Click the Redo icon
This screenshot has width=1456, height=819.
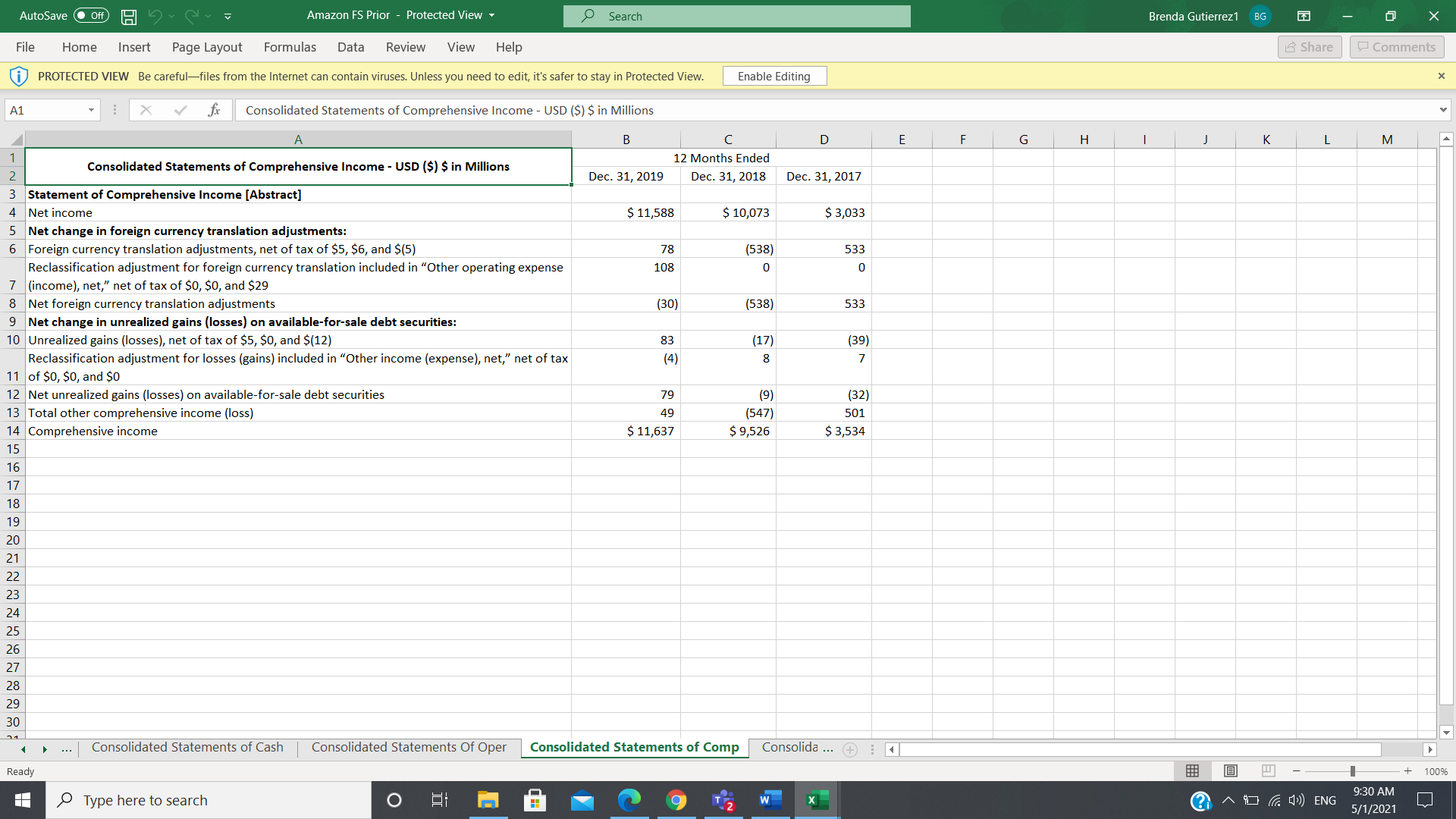(x=193, y=16)
